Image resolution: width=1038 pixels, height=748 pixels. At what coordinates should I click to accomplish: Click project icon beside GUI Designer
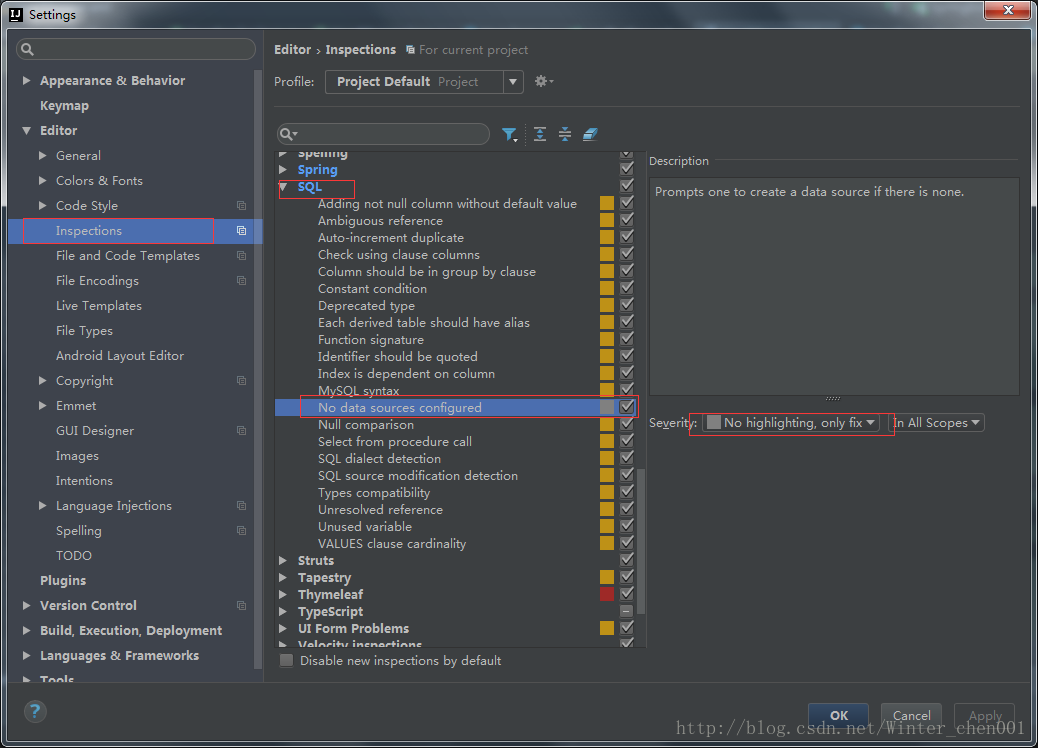click(242, 431)
